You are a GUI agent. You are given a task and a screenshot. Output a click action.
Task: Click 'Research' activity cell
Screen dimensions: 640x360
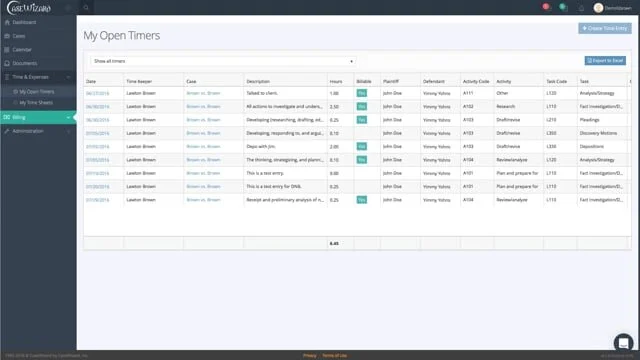click(x=506, y=107)
